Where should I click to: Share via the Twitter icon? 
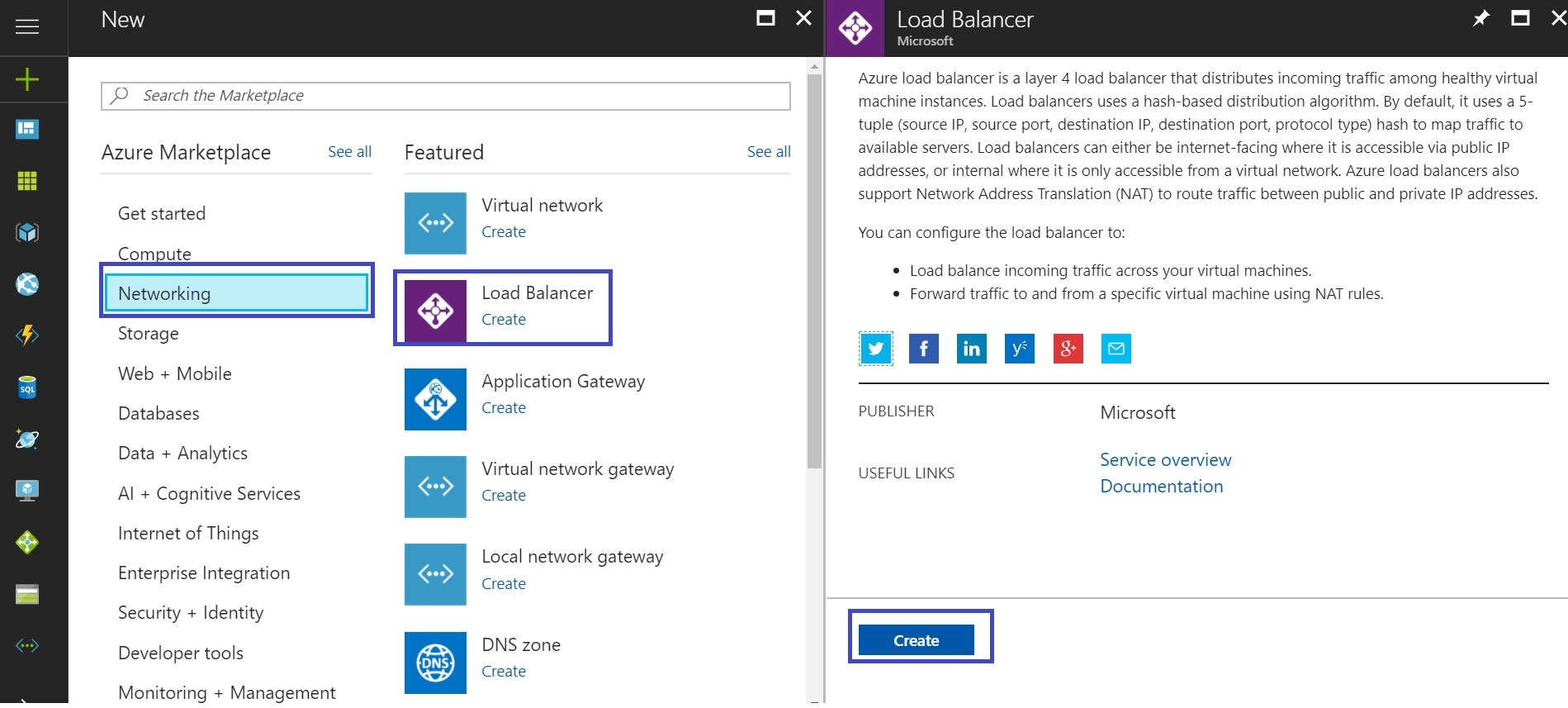[x=875, y=349]
